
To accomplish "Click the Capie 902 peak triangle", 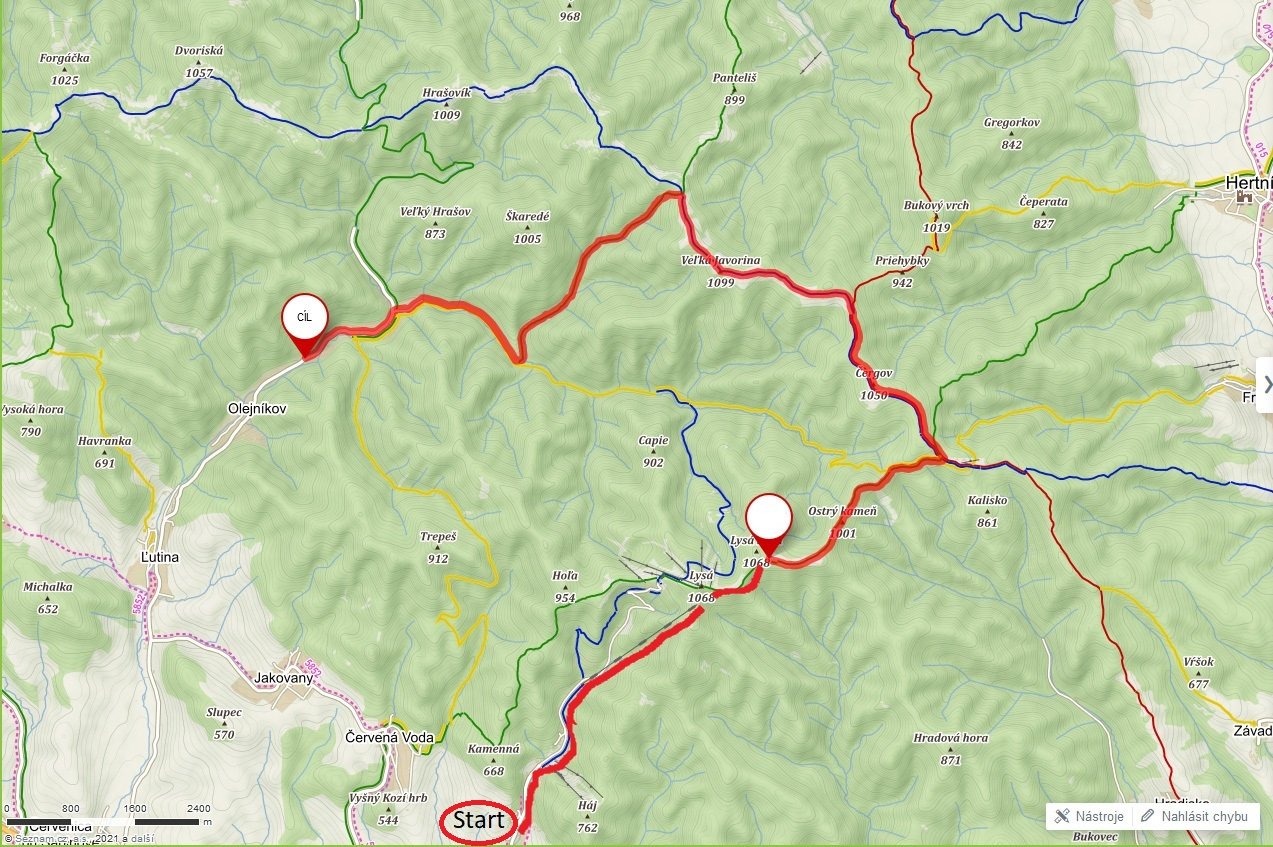I will pos(653,452).
